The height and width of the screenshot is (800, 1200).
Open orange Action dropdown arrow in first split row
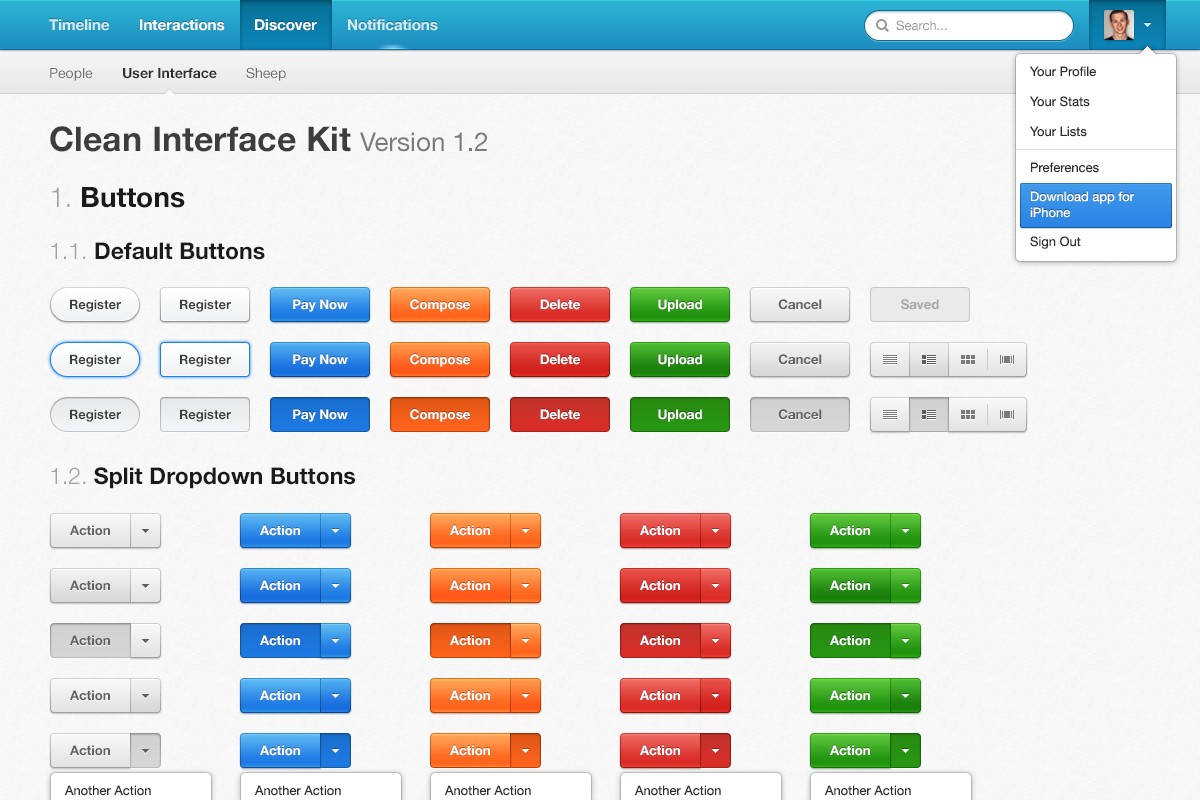525,531
